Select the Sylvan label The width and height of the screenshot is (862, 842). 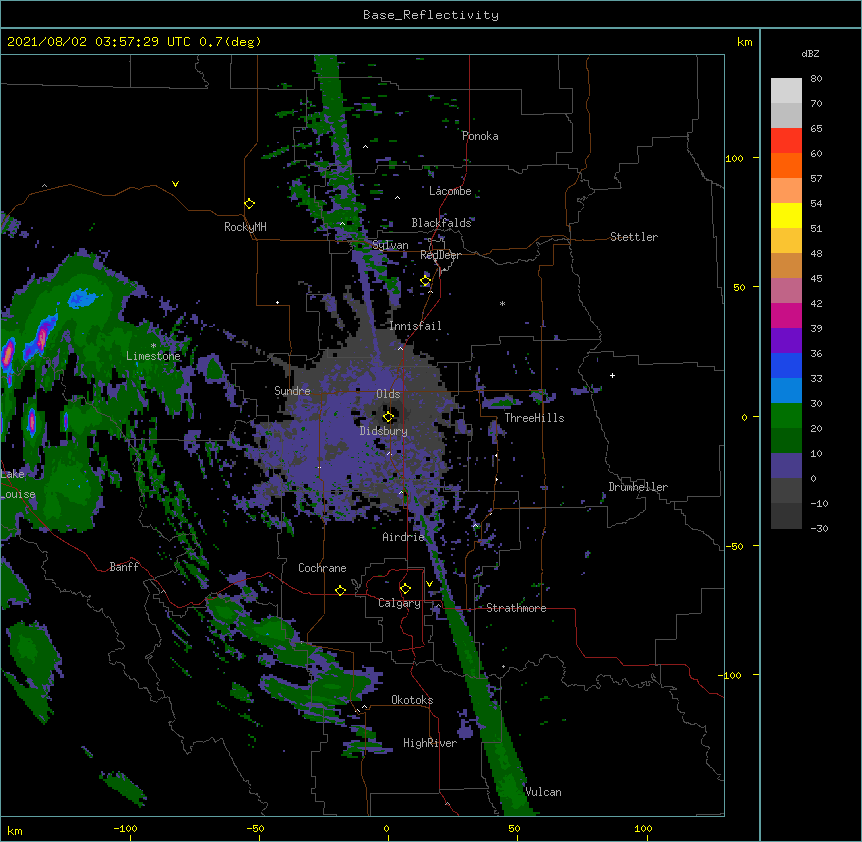pyautogui.click(x=390, y=245)
